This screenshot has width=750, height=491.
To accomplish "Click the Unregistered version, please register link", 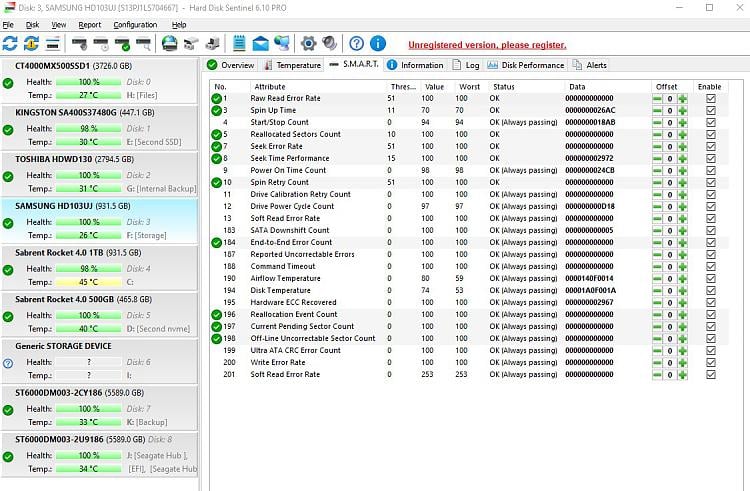I will 487,45.
